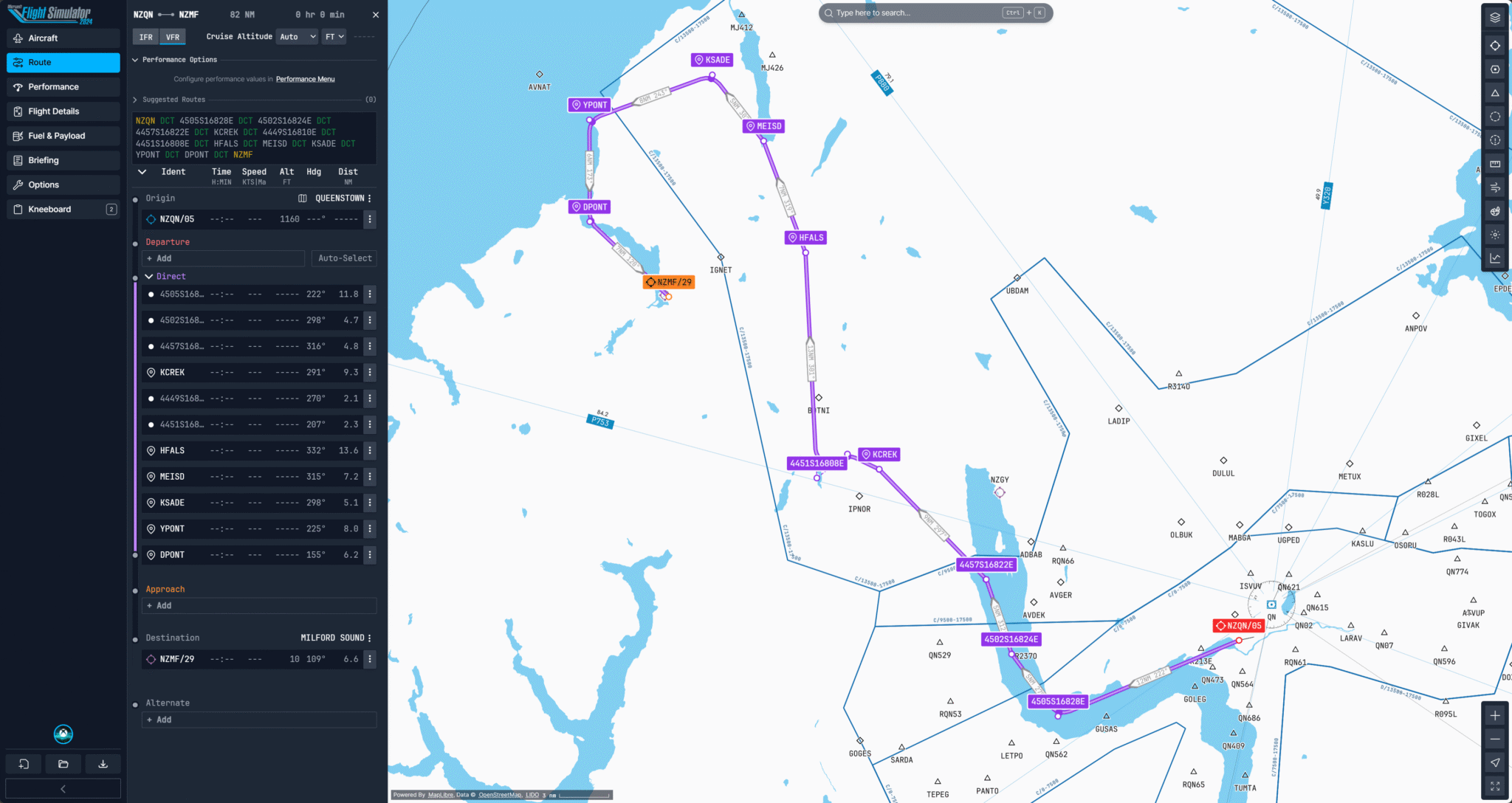Switch to the Briefing section
This screenshot has height=803, width=1512.
point(63,160)
